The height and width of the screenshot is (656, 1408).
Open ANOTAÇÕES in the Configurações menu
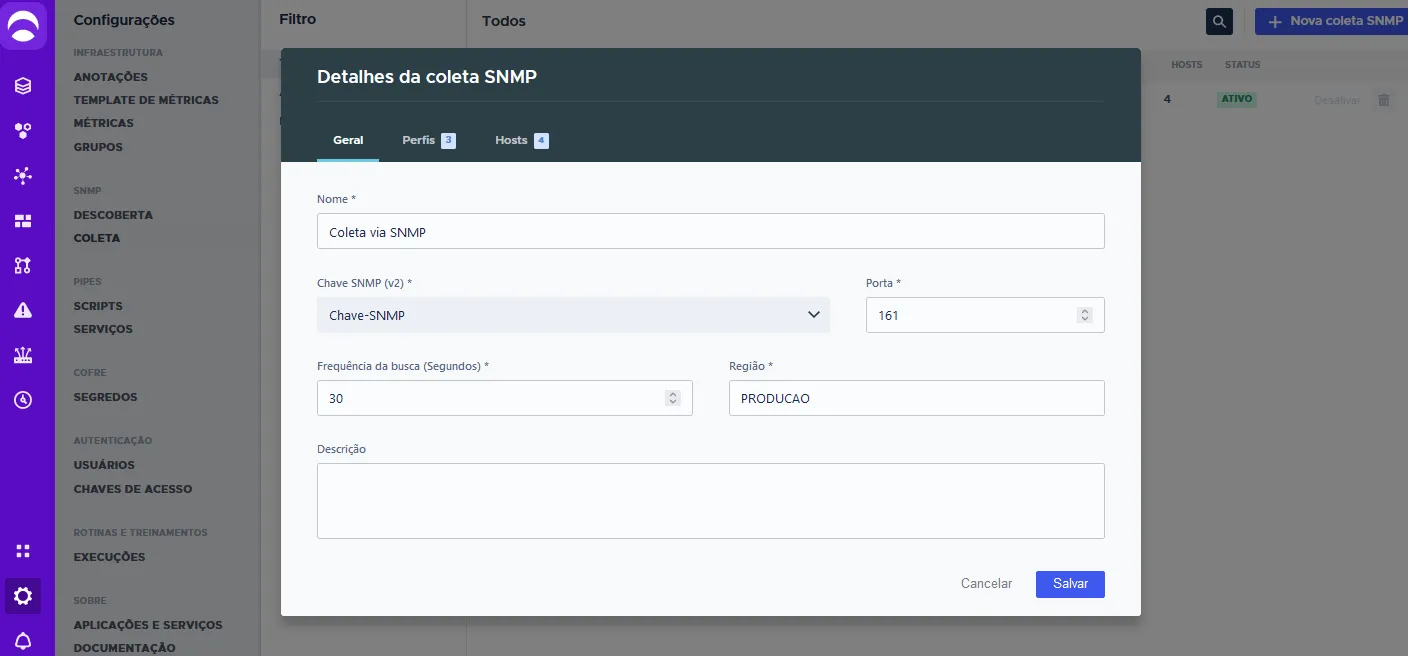point(111,77)
